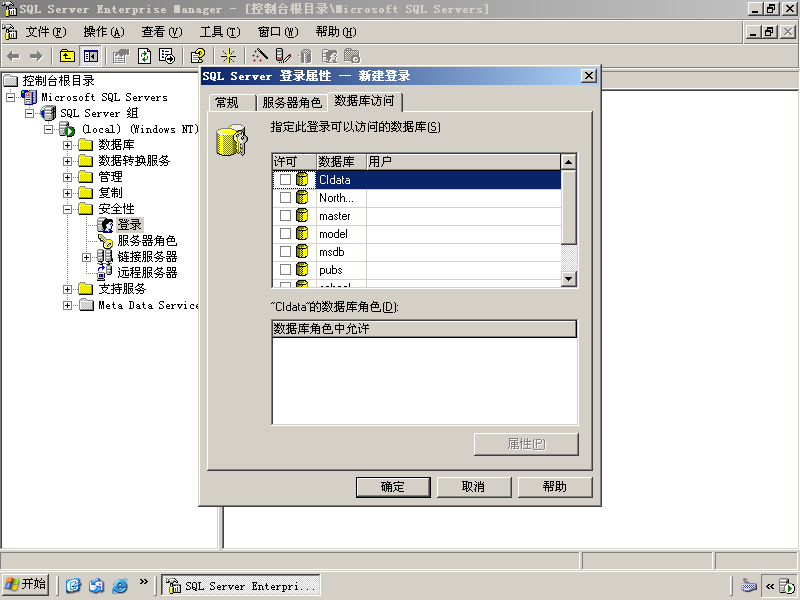The height and width of the screenshot is (600, 800).
Task: Collapse the 安全性 folder
Action: point(67,209)
